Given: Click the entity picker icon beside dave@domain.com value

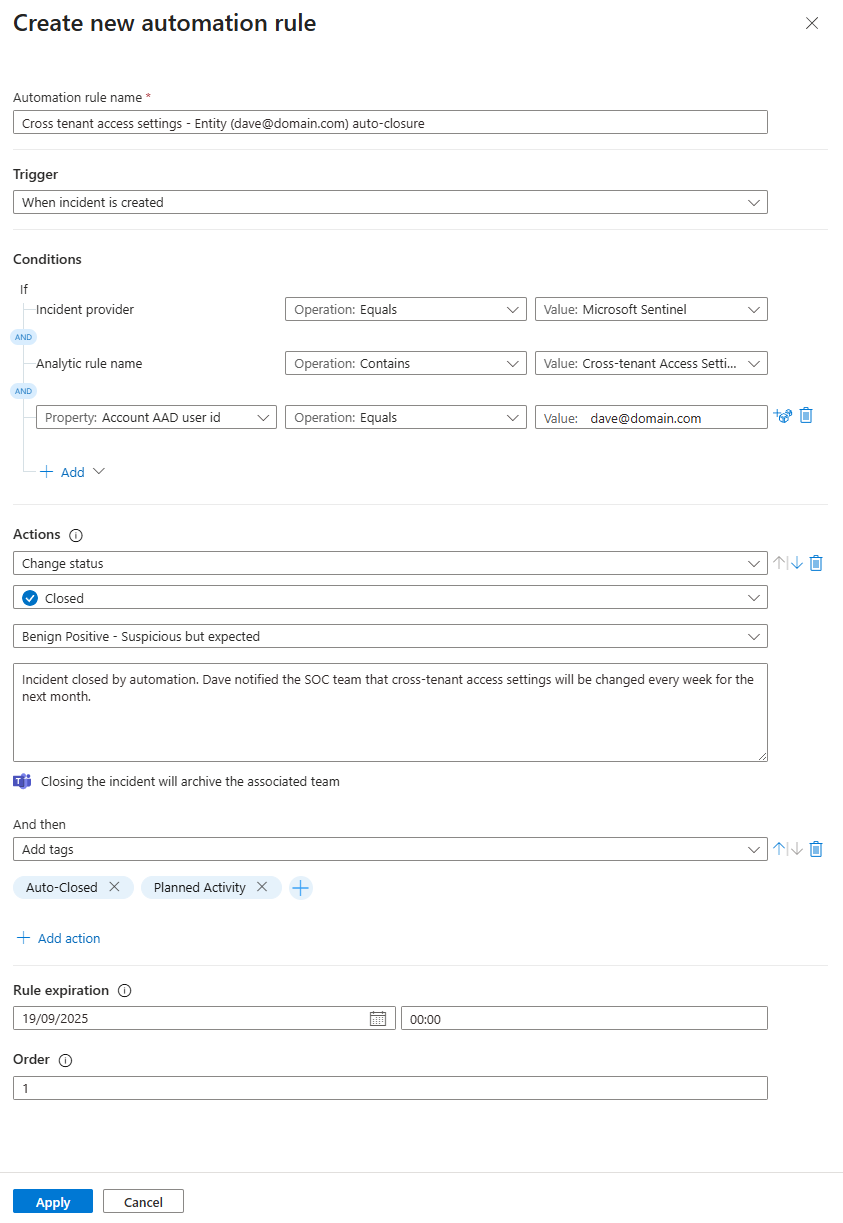Looking at the screenshot, I should tap(784, 416).
